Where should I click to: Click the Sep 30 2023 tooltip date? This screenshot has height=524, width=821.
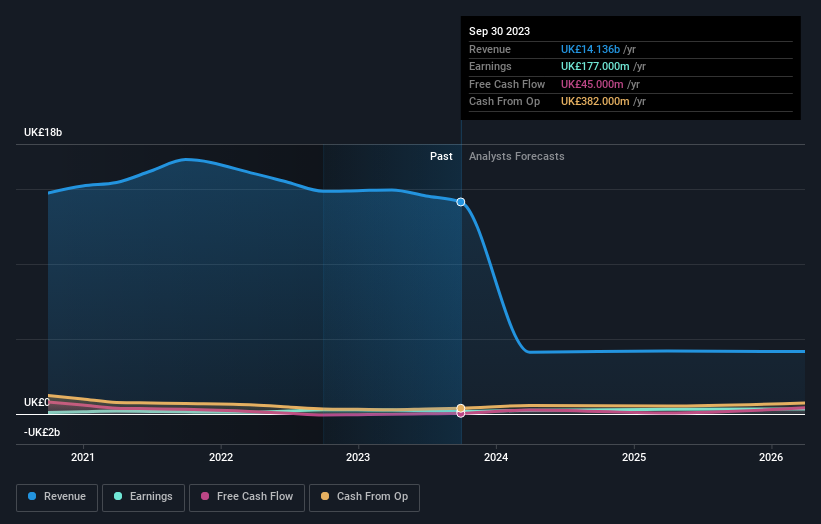point(500,31)
